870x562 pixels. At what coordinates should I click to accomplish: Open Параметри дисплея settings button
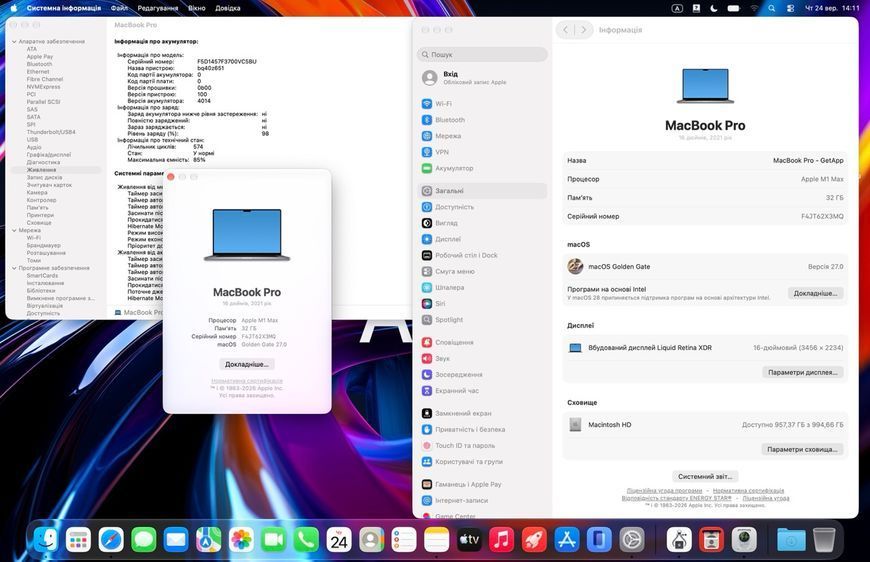tap(802, 372)
